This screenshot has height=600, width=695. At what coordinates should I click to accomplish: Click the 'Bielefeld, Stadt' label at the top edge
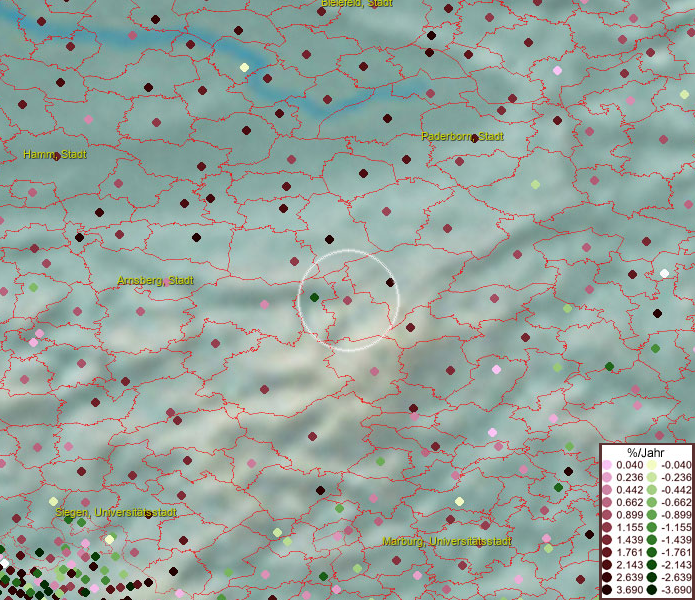click(357, 3)
